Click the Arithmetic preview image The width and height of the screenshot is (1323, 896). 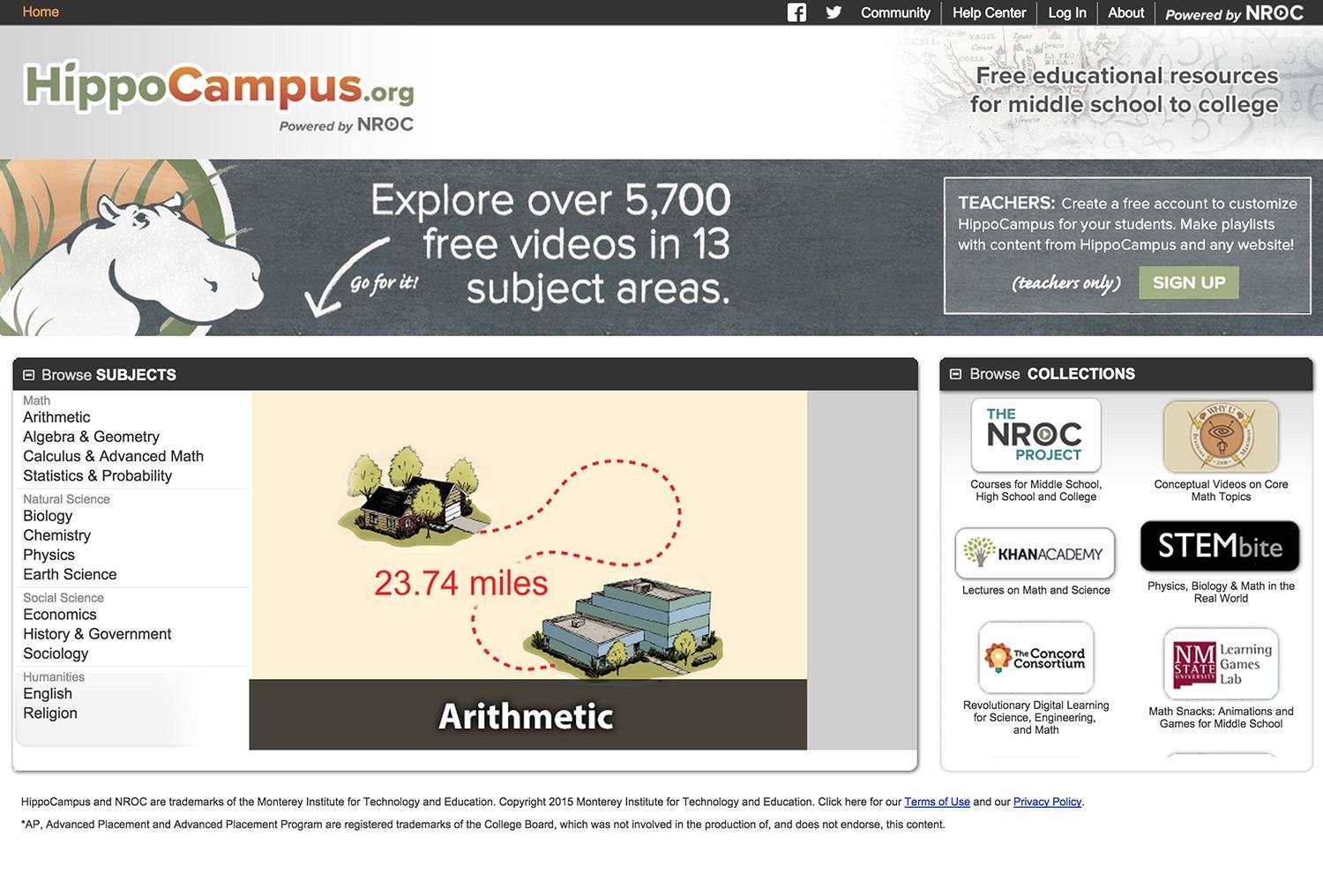coord(529,534)
